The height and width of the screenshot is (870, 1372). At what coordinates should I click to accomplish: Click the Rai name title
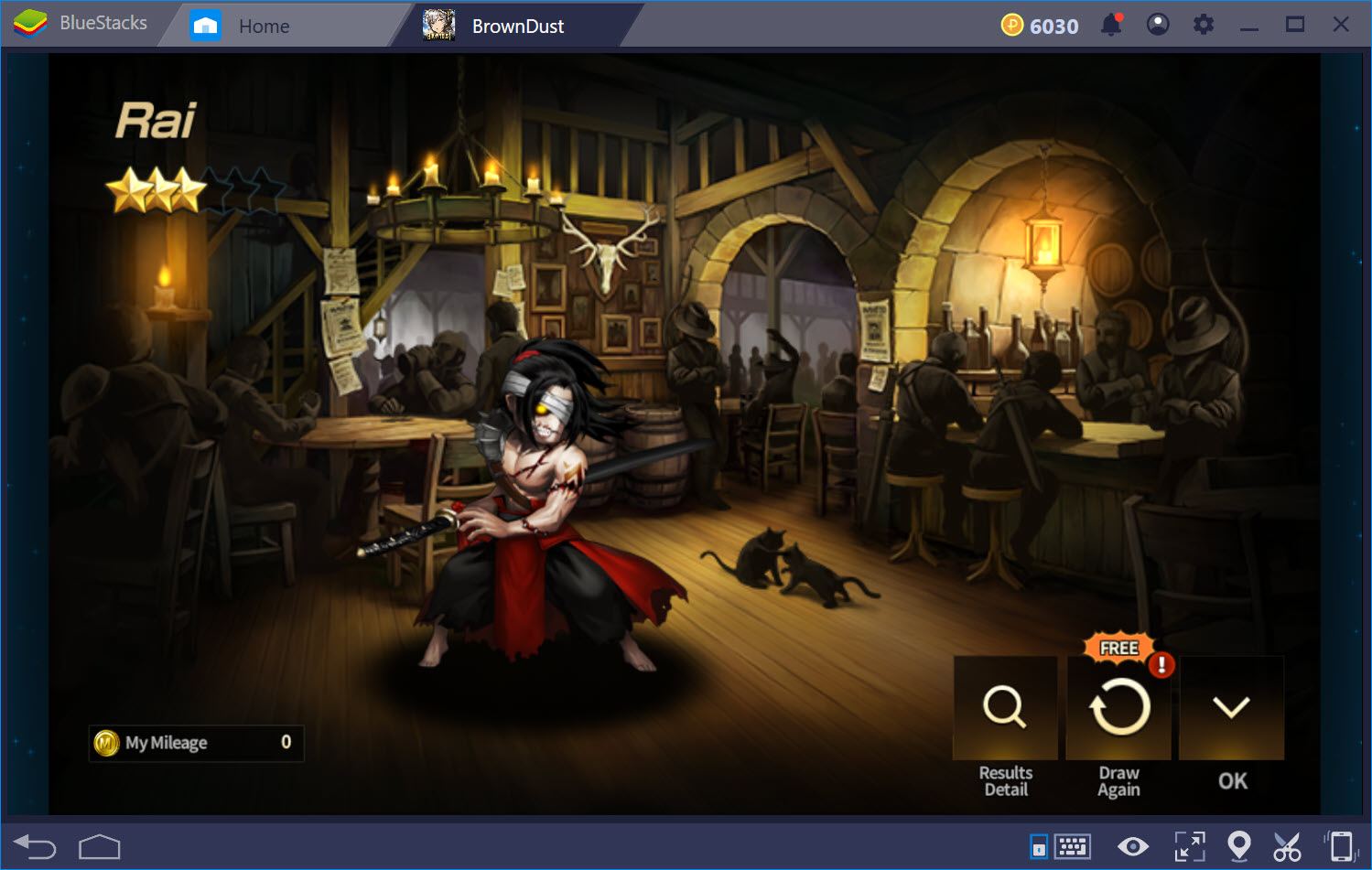(156, 121)
